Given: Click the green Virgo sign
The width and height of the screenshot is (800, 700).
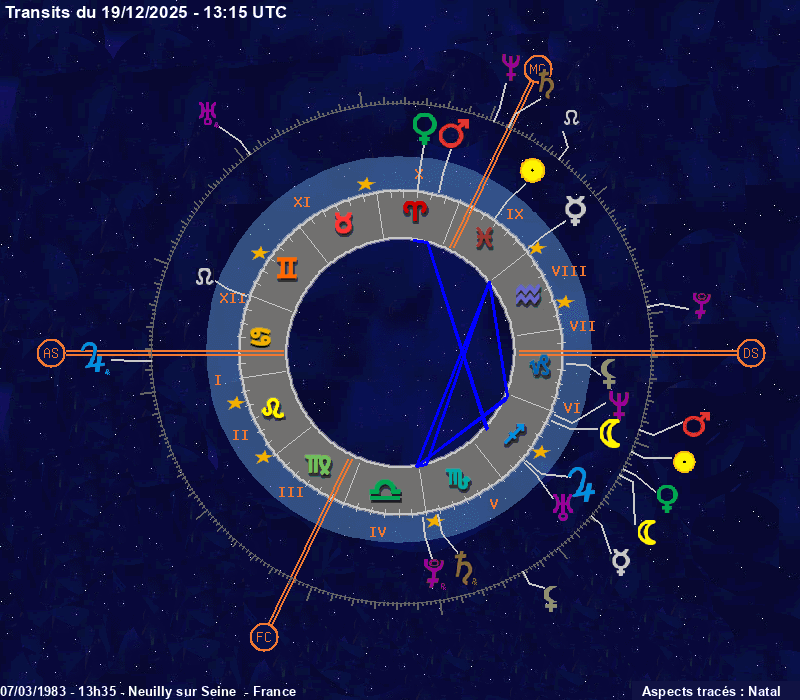Looking at the screenshot, I should [319, 463].
